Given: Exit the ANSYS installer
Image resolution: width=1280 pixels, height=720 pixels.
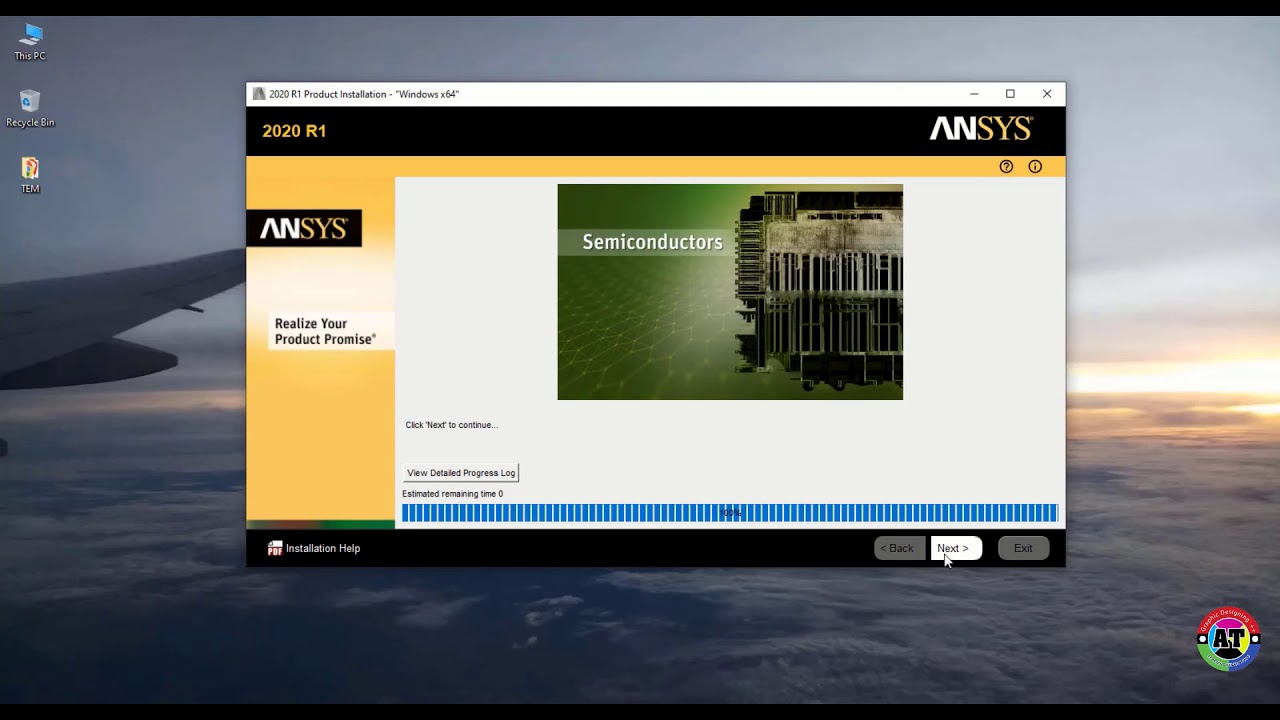Looking at the screenshot, I should [1023, 548].
